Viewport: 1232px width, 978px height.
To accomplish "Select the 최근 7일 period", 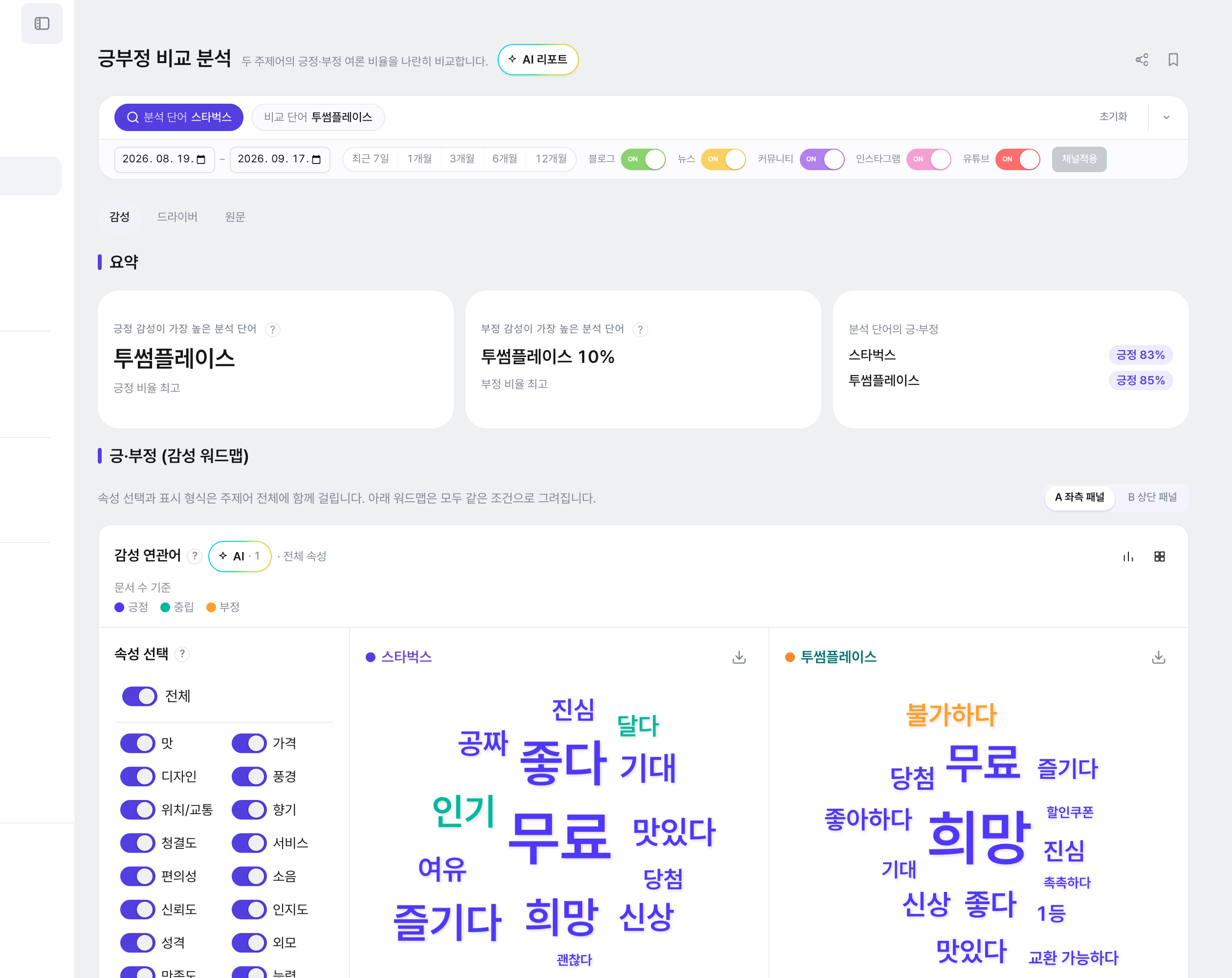I will [x=370, y=159].
